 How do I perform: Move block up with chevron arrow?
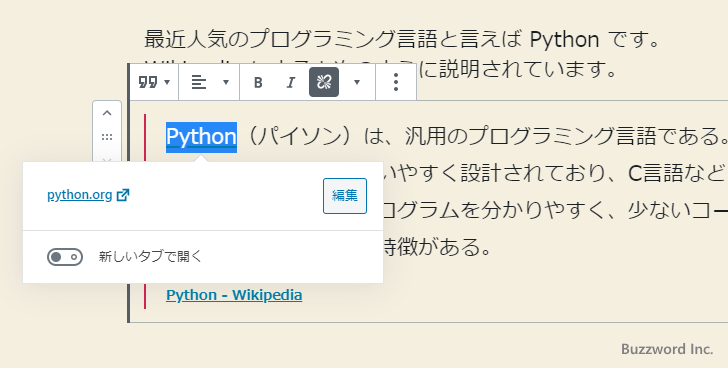[x=107, y=113]
